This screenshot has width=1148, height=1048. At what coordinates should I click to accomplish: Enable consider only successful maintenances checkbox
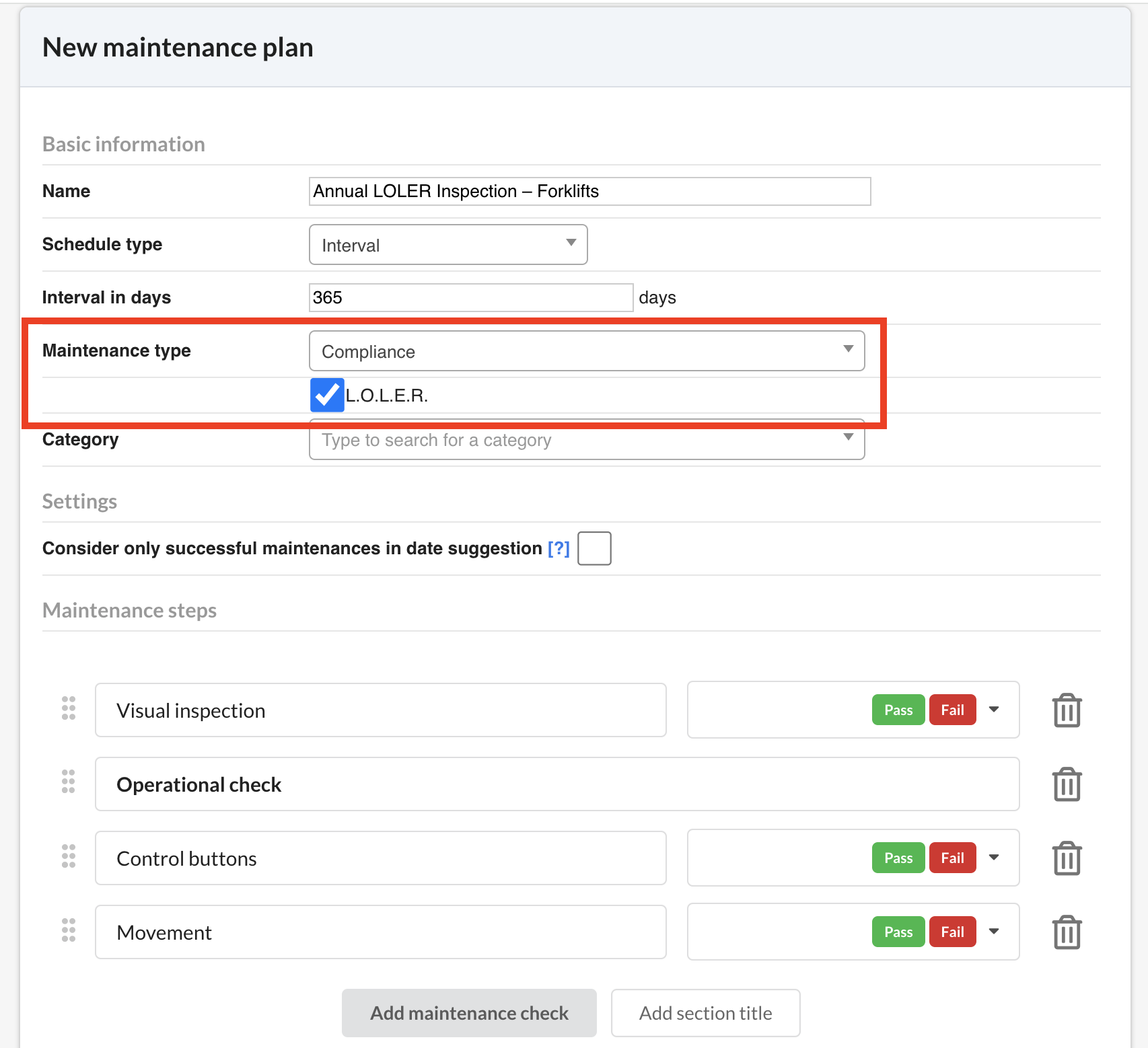pyautogui.click(x=594, y=548)
